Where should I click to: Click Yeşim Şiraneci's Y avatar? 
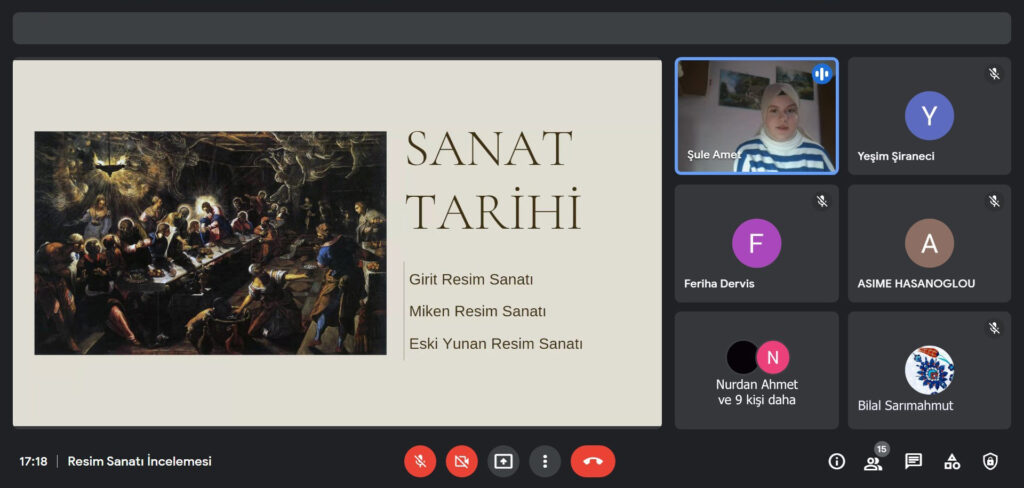(x=929, y=116)
